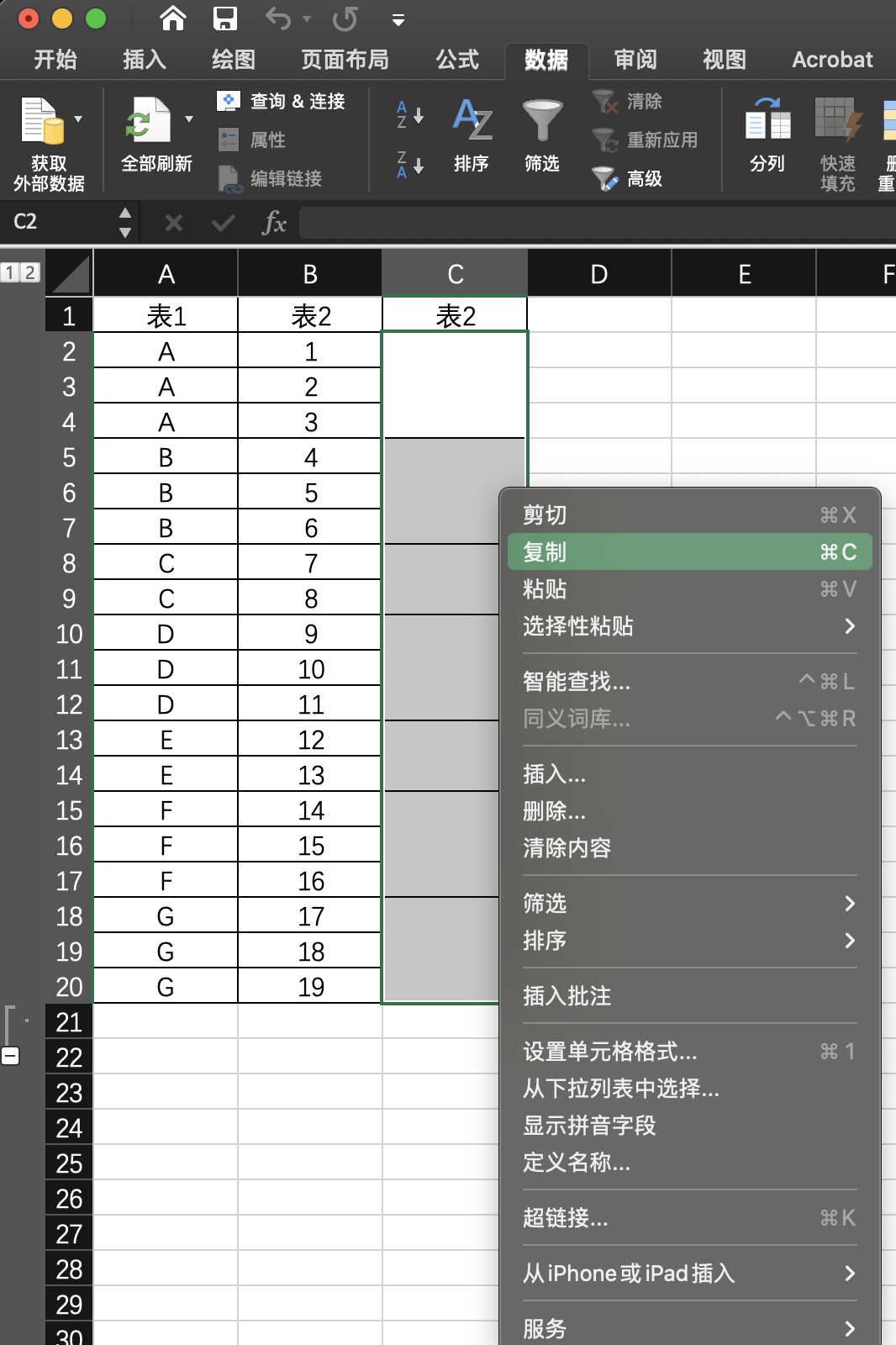896x1345 pixels.
Task: Expand the 全部刷新 dropdown arrow
Action: [x=189, y=119]
